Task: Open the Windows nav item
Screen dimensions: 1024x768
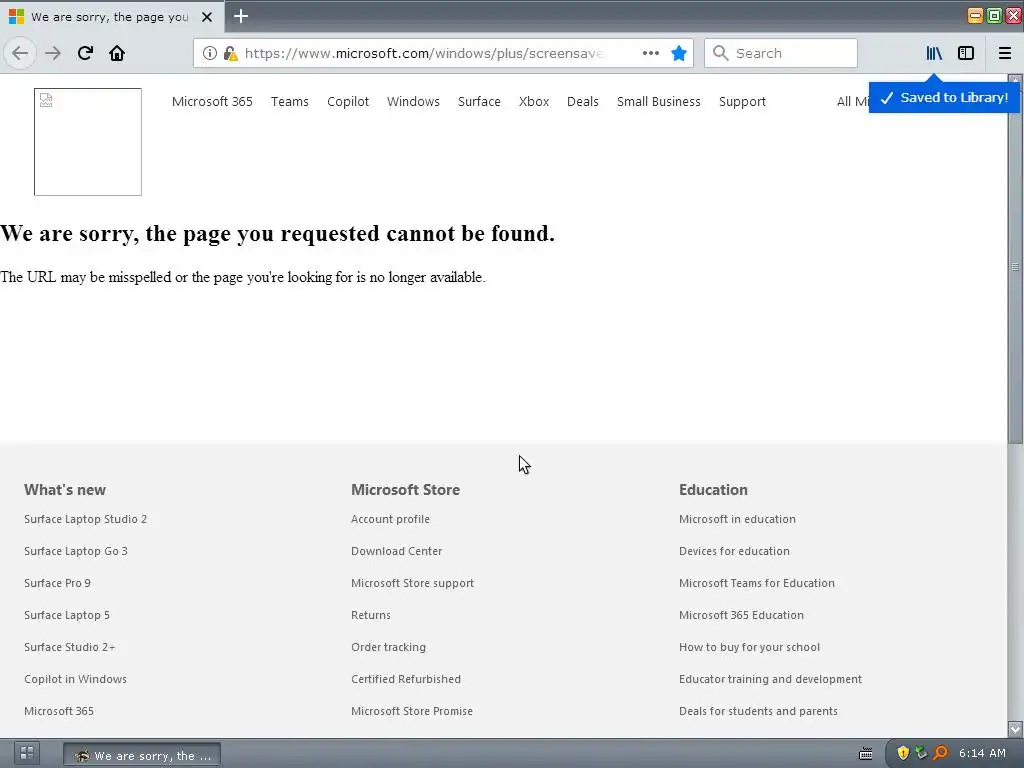Action: pyautogui.click(x=413, y=101)
